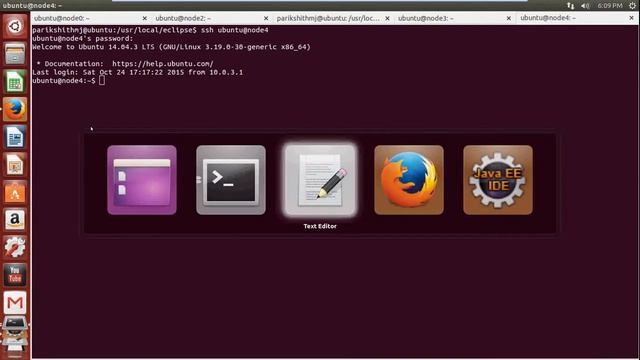Open Ubuntu Software Center in launcher
This screenshot has width=640, height=360.
(15, 192)
